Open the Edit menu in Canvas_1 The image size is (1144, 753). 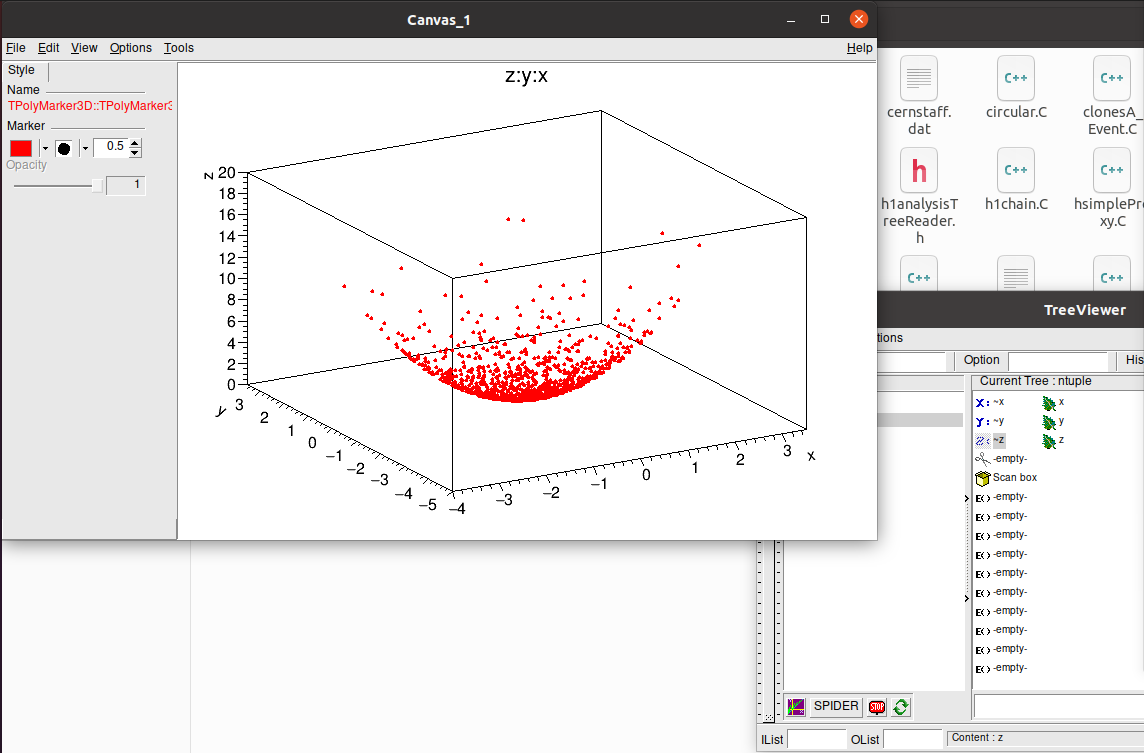[x=48, y=48]
